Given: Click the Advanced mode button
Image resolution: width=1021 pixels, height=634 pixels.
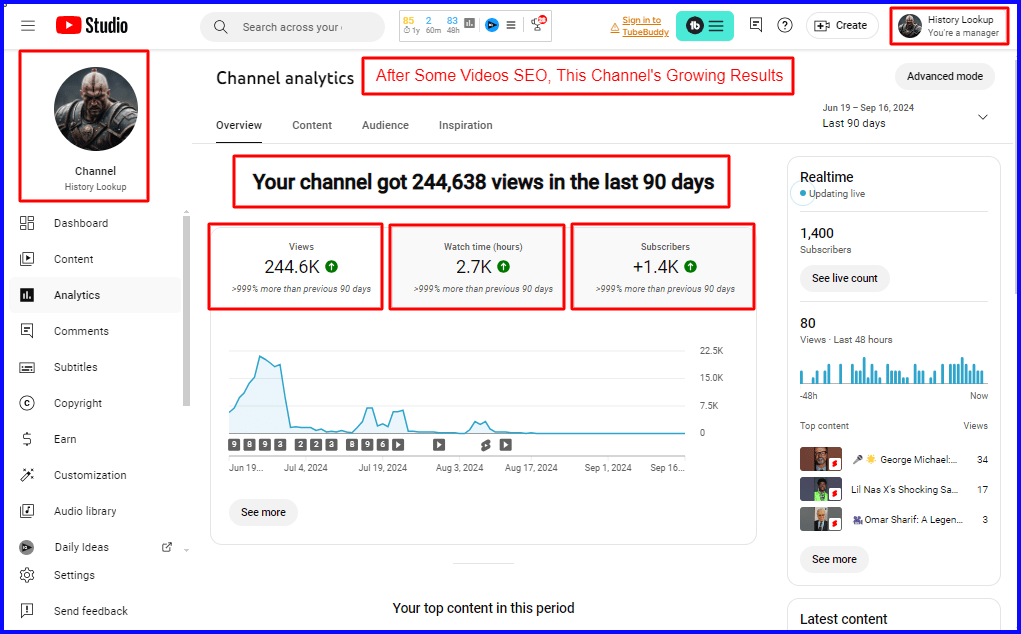Looking at the screenshot, I should tap(944, 76).
